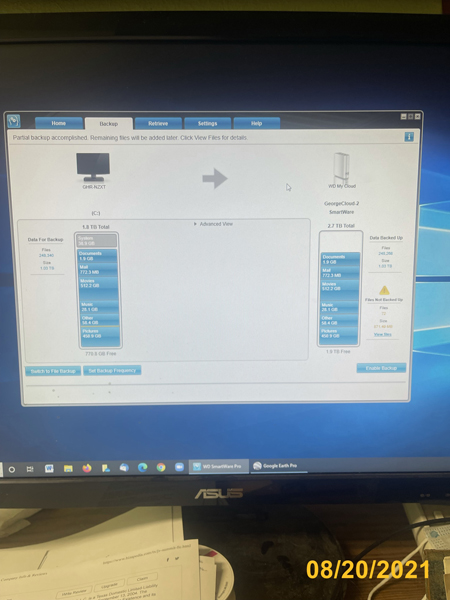Click Music segment on WD My Cloud gauge

(340, 307)
